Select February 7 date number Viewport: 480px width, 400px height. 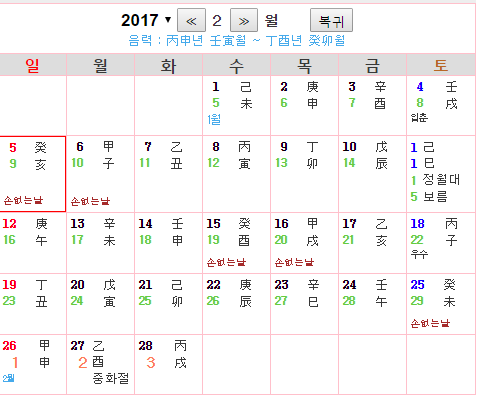[x=148, y=147]
